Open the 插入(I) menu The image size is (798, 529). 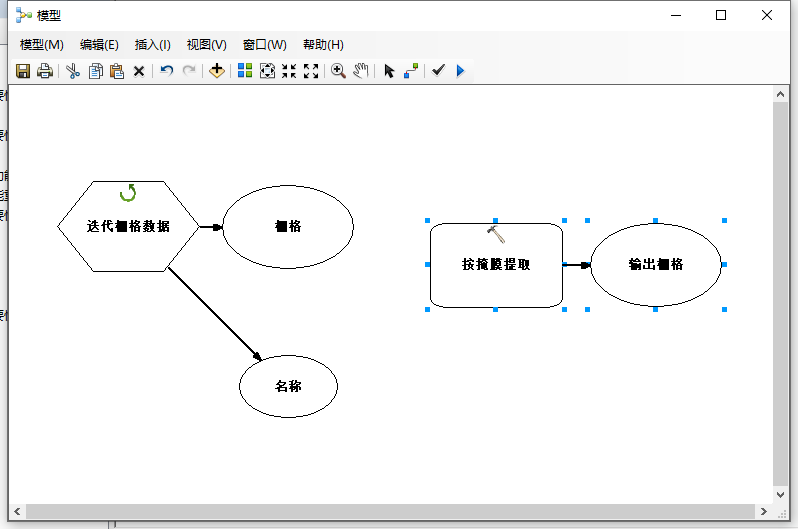pos(153,45)
